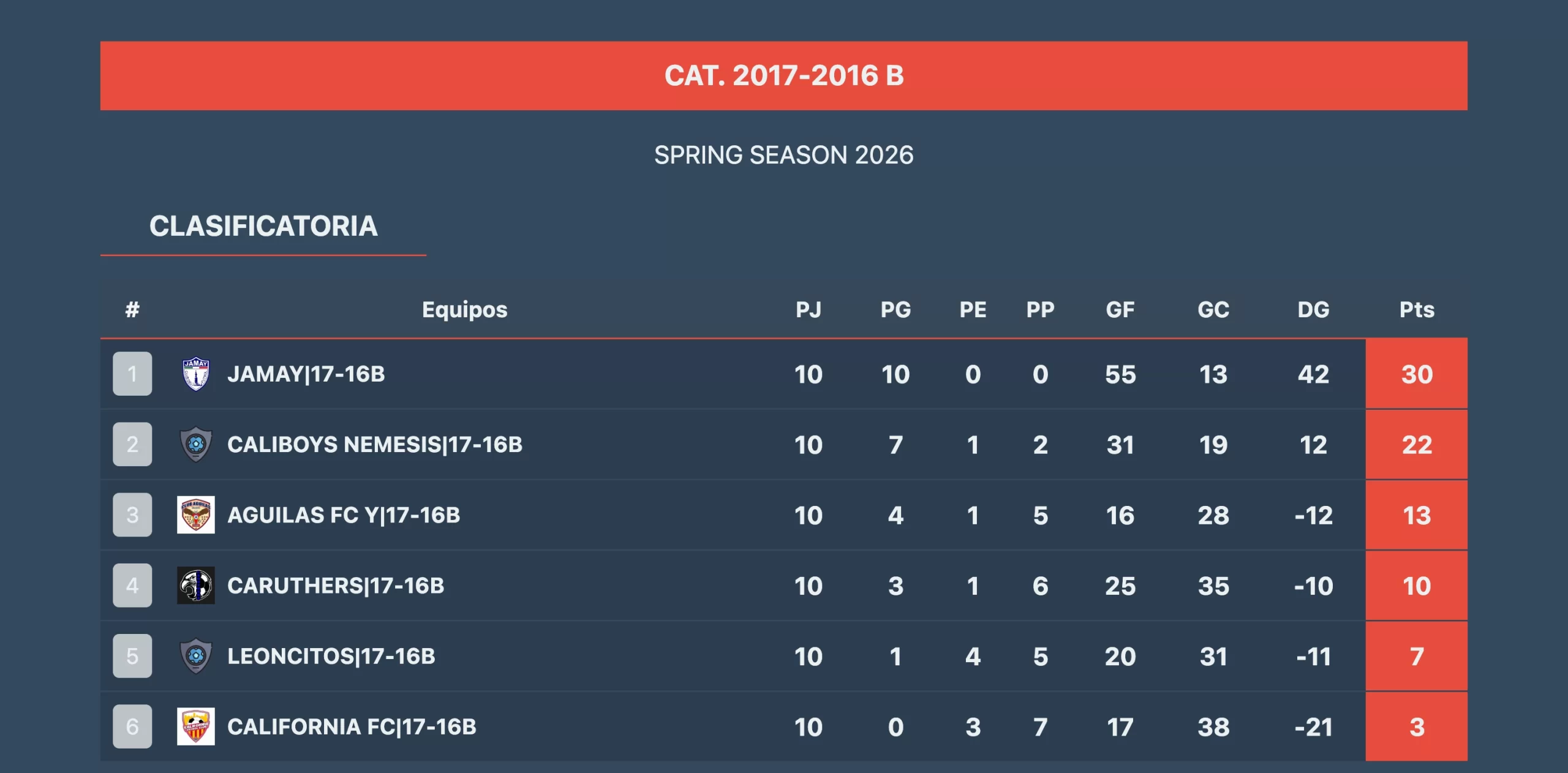Open JAMAY|17-16B team link

click(x=306, y=374)
